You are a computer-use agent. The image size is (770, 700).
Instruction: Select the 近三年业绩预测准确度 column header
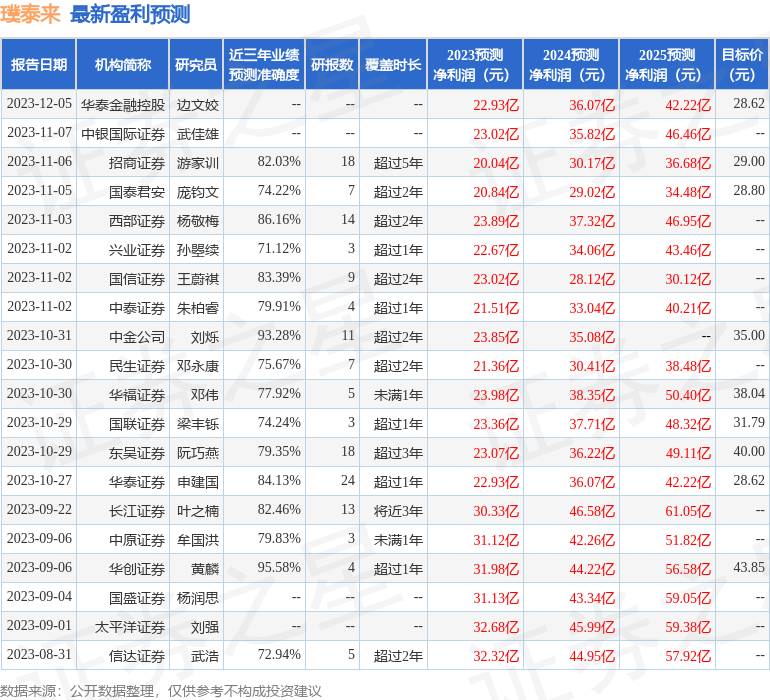pos(264,64)
